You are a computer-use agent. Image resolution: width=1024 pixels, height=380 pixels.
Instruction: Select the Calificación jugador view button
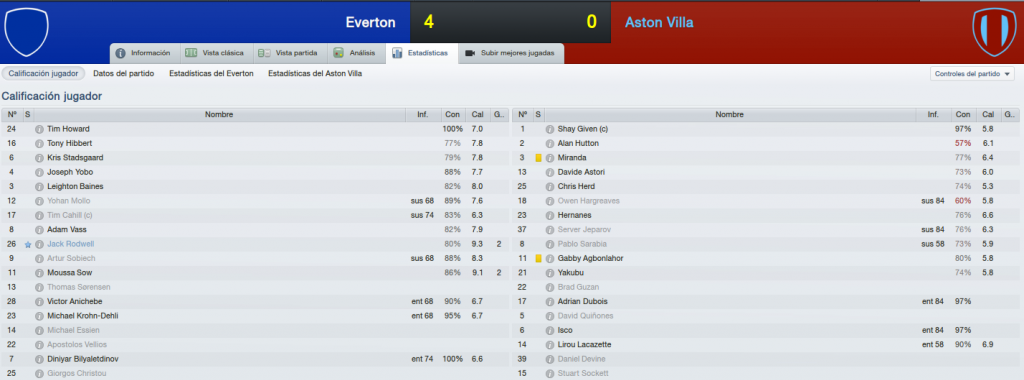pos(43,74)
